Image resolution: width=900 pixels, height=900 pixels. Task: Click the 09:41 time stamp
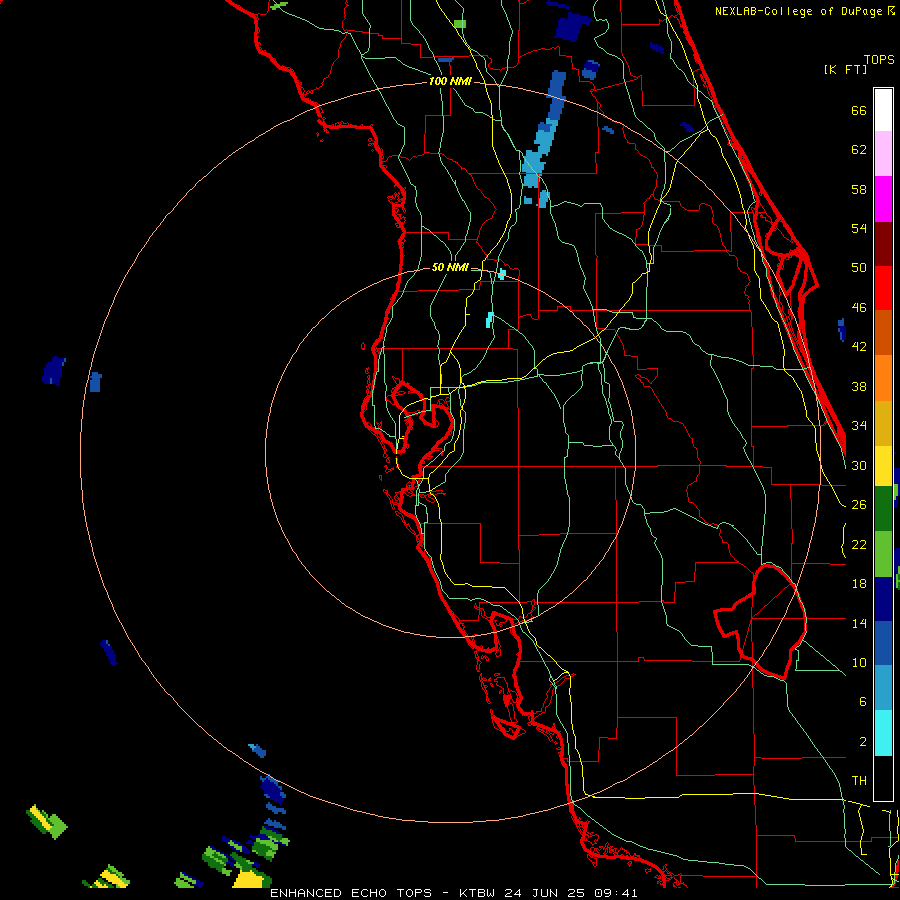tap(616, 893)
